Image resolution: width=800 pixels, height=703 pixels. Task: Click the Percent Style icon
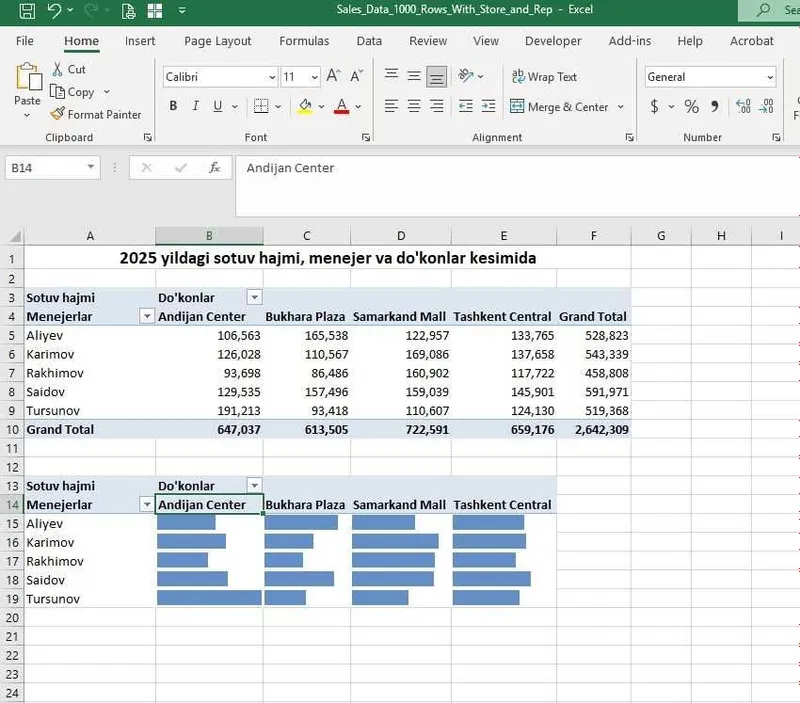[x=691, y=106]
